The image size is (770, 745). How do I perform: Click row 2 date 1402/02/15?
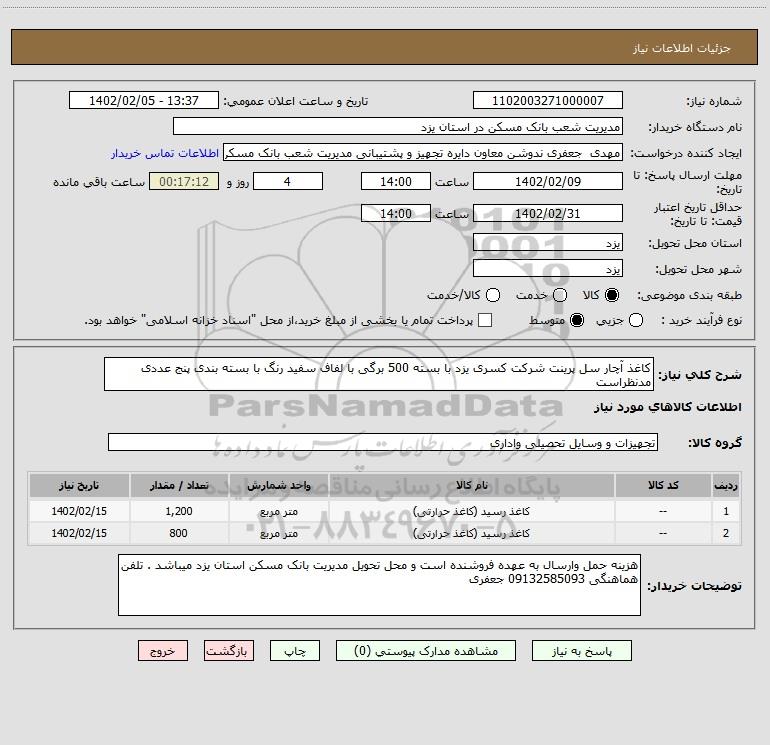tap(79, 533)
